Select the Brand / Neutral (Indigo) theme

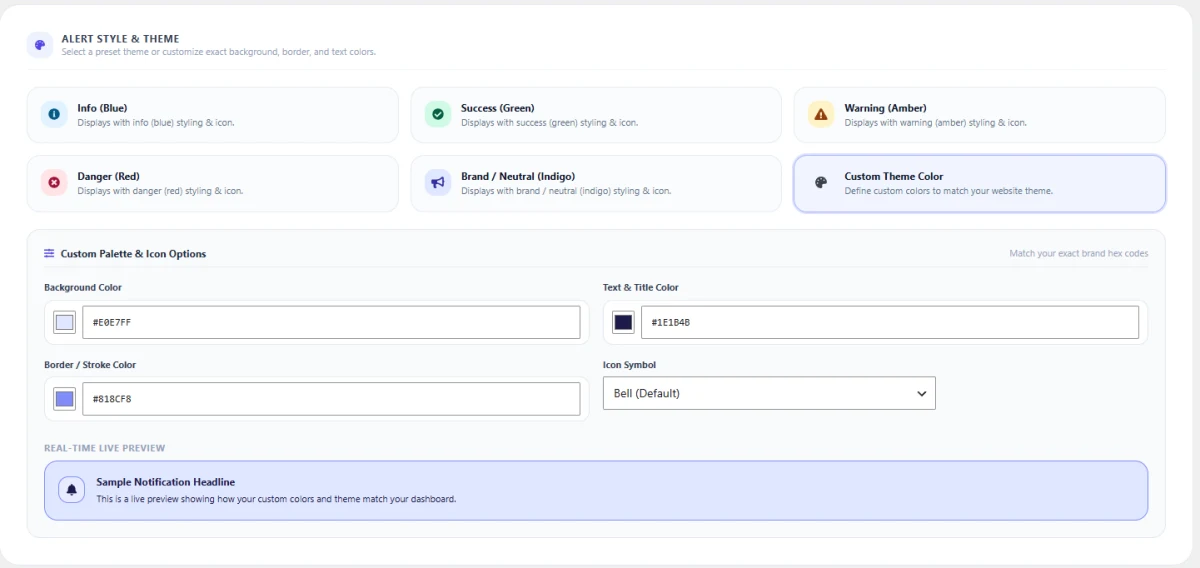tap(596, 183)
